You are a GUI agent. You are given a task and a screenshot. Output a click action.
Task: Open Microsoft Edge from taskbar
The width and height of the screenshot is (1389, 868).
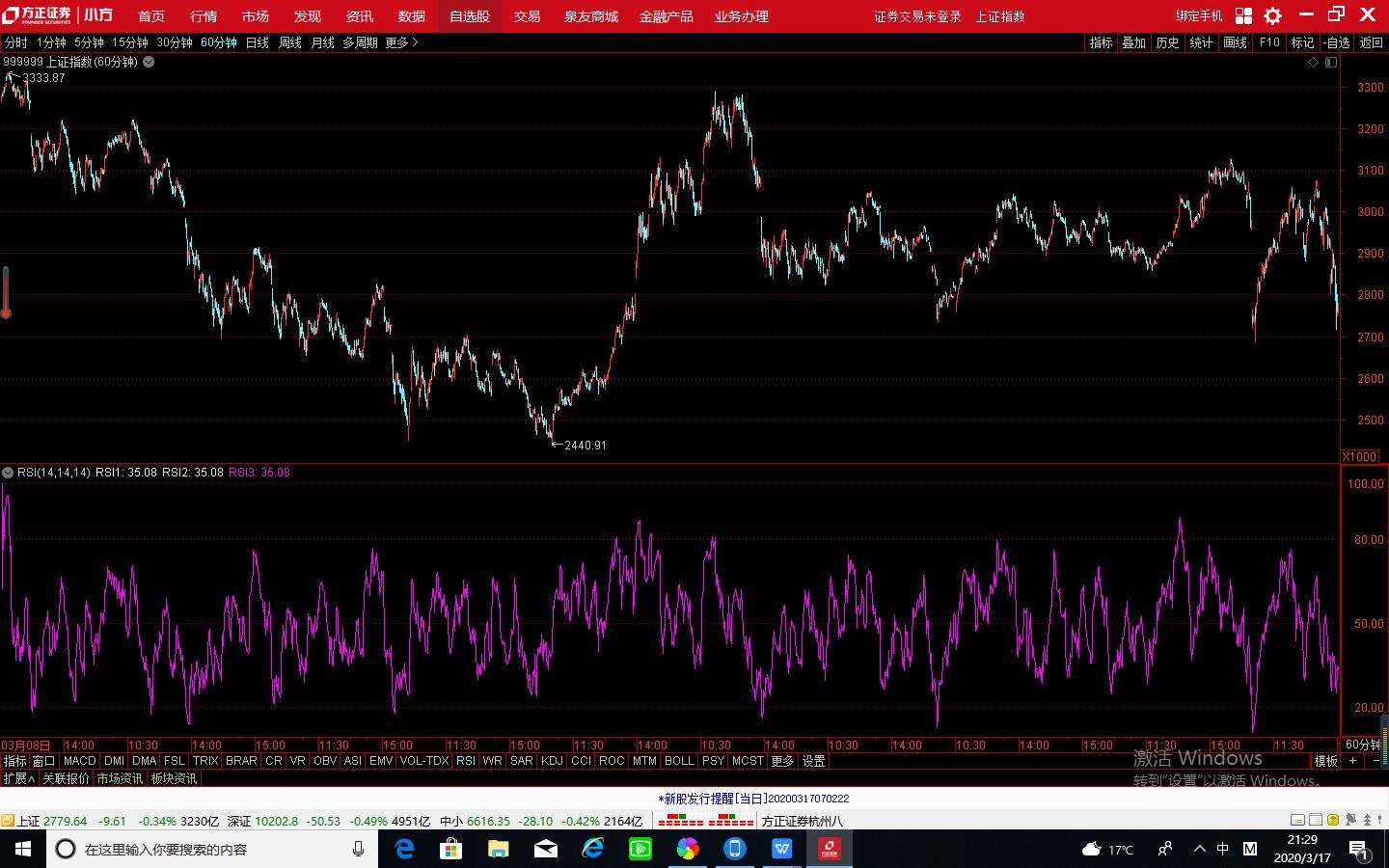(x=404, y=849)
